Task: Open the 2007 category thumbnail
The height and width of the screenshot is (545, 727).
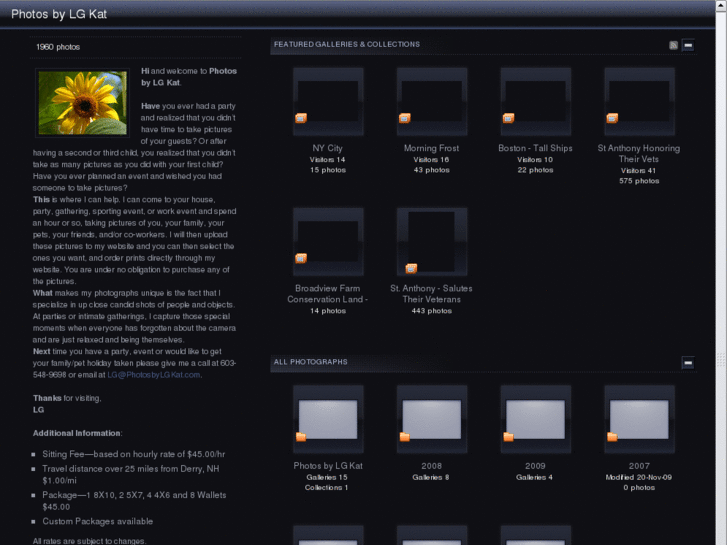Action: [x=639, y=419]
